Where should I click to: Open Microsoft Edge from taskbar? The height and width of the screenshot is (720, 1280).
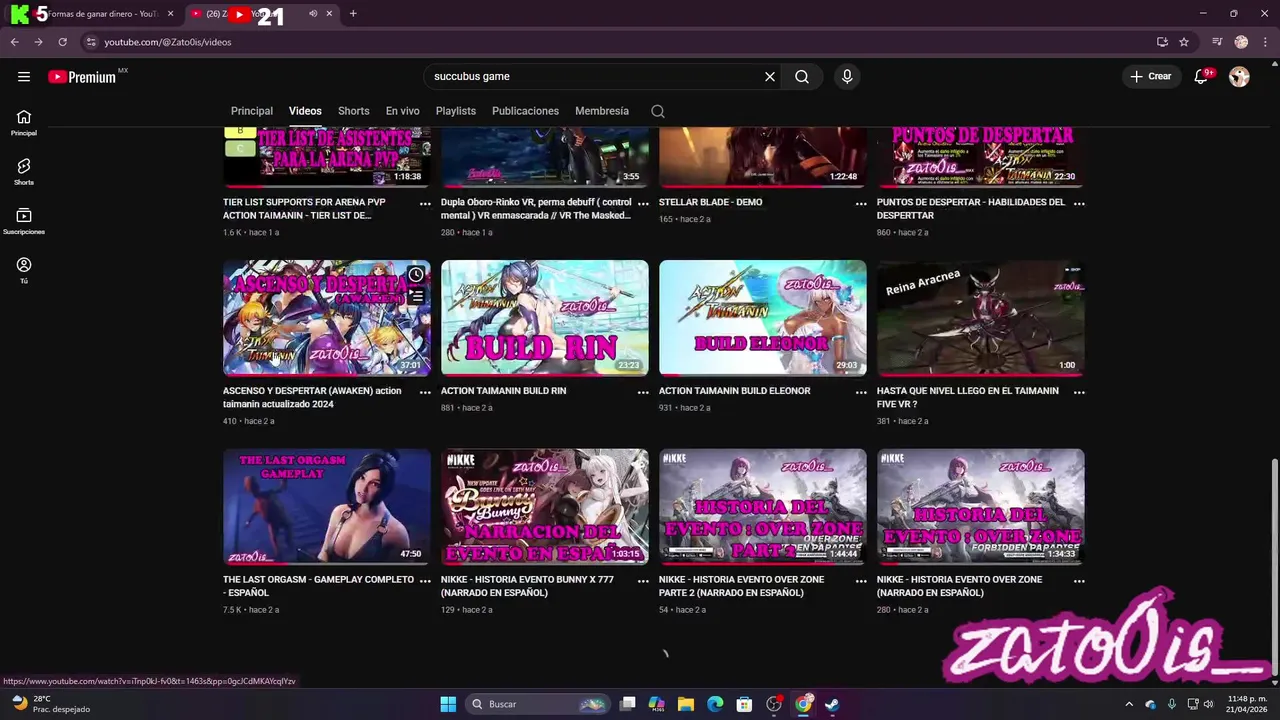pos(715,704)
